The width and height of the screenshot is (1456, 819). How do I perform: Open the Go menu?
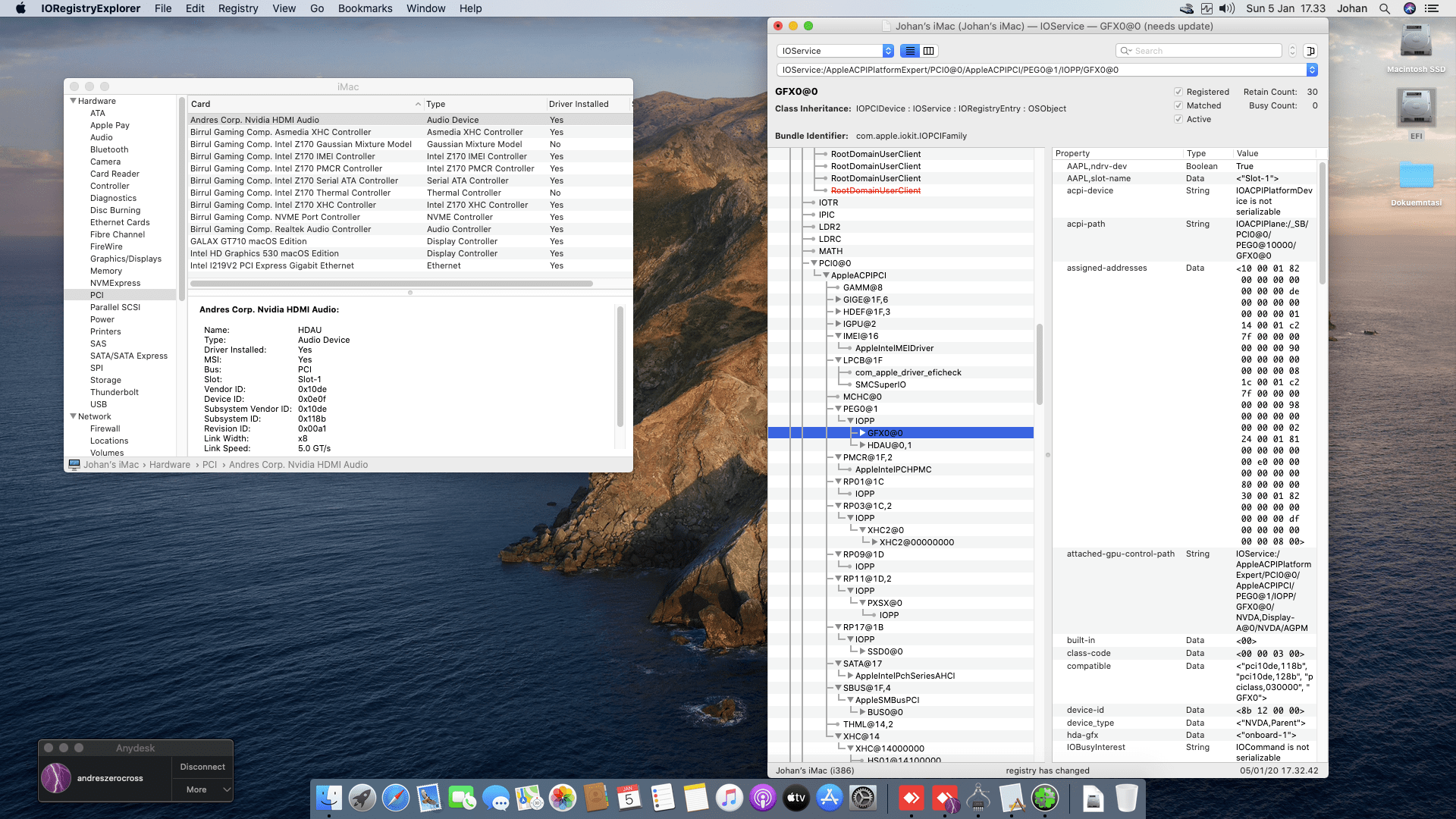click(317, 8)
